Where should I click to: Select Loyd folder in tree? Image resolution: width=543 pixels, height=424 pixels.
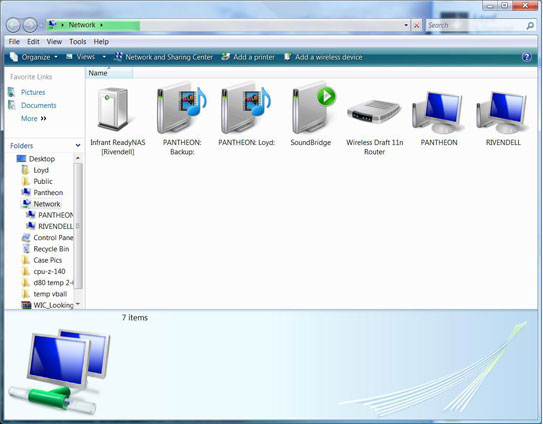click(x=41, y=170)
